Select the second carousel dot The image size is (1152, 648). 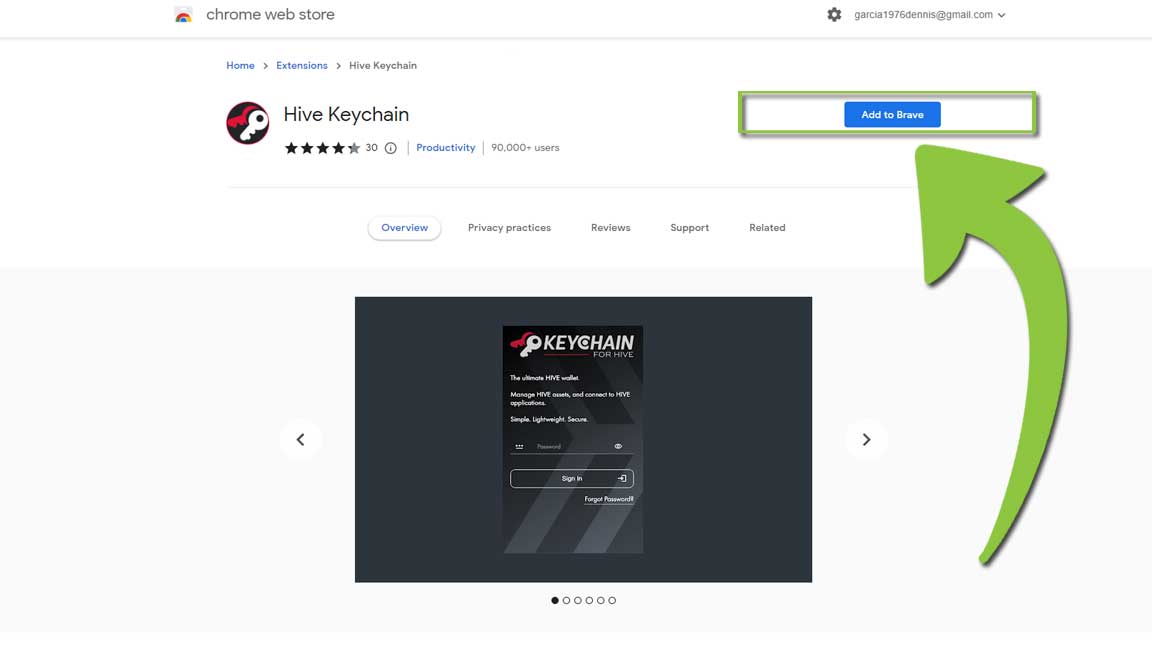[566, 600]
